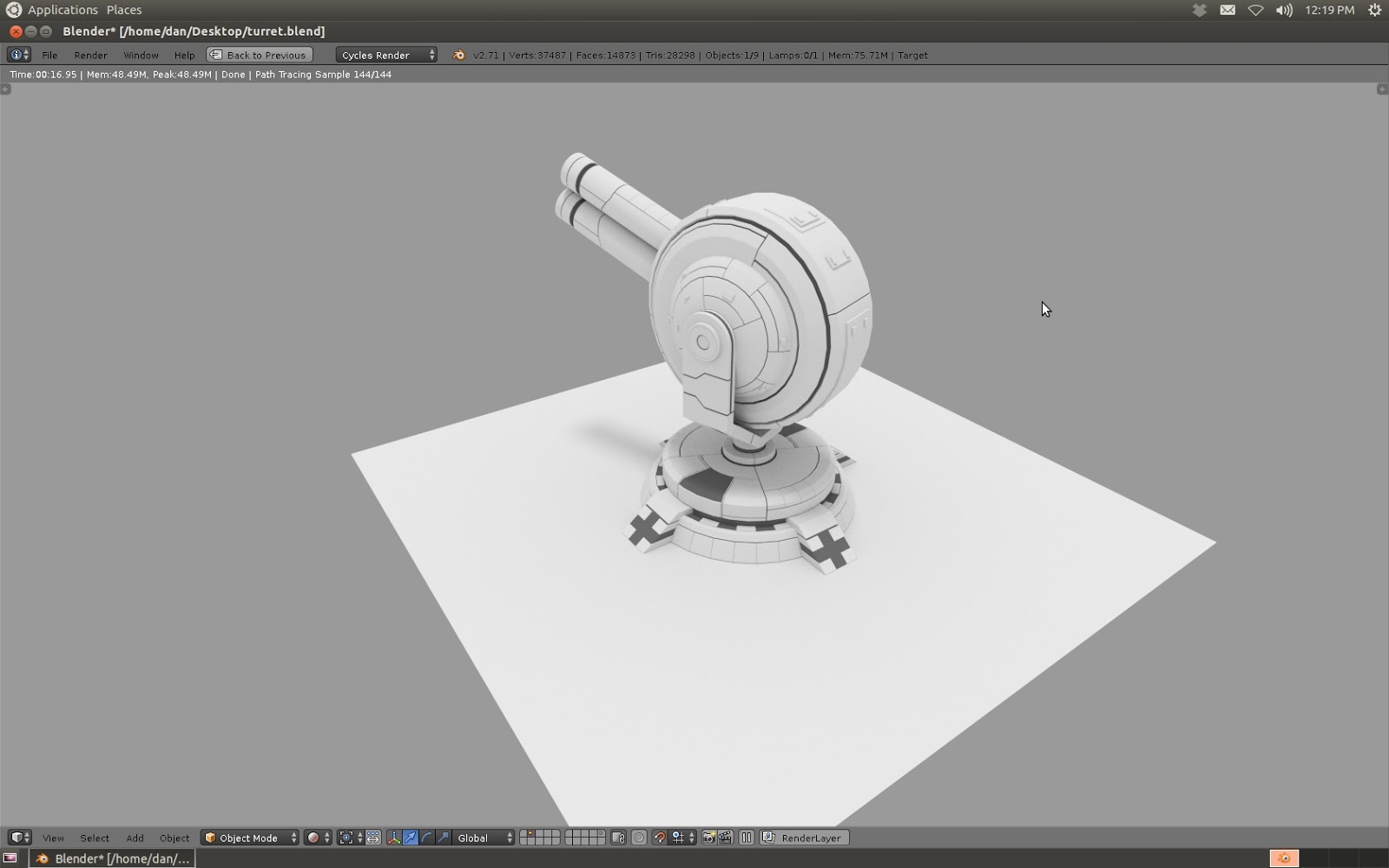Click the RenderLayer name field

click(x=813, y=838)
